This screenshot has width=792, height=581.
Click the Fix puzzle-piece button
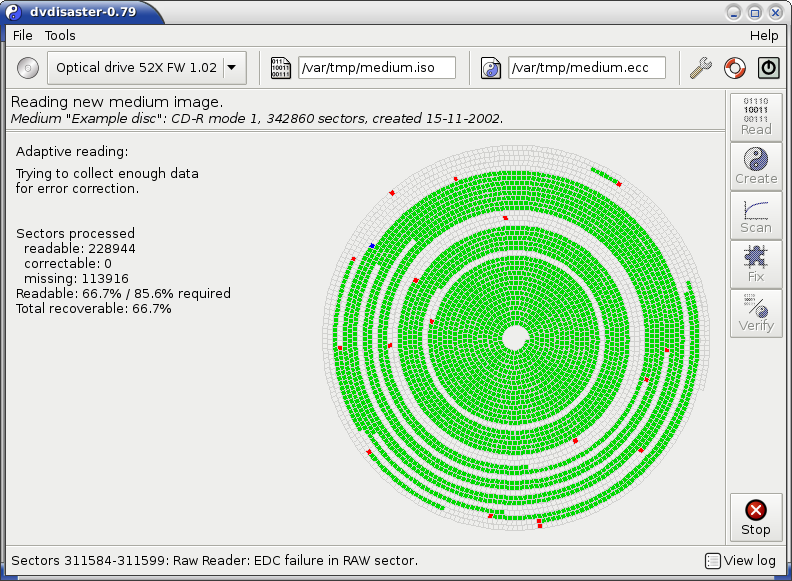[756, 264]
